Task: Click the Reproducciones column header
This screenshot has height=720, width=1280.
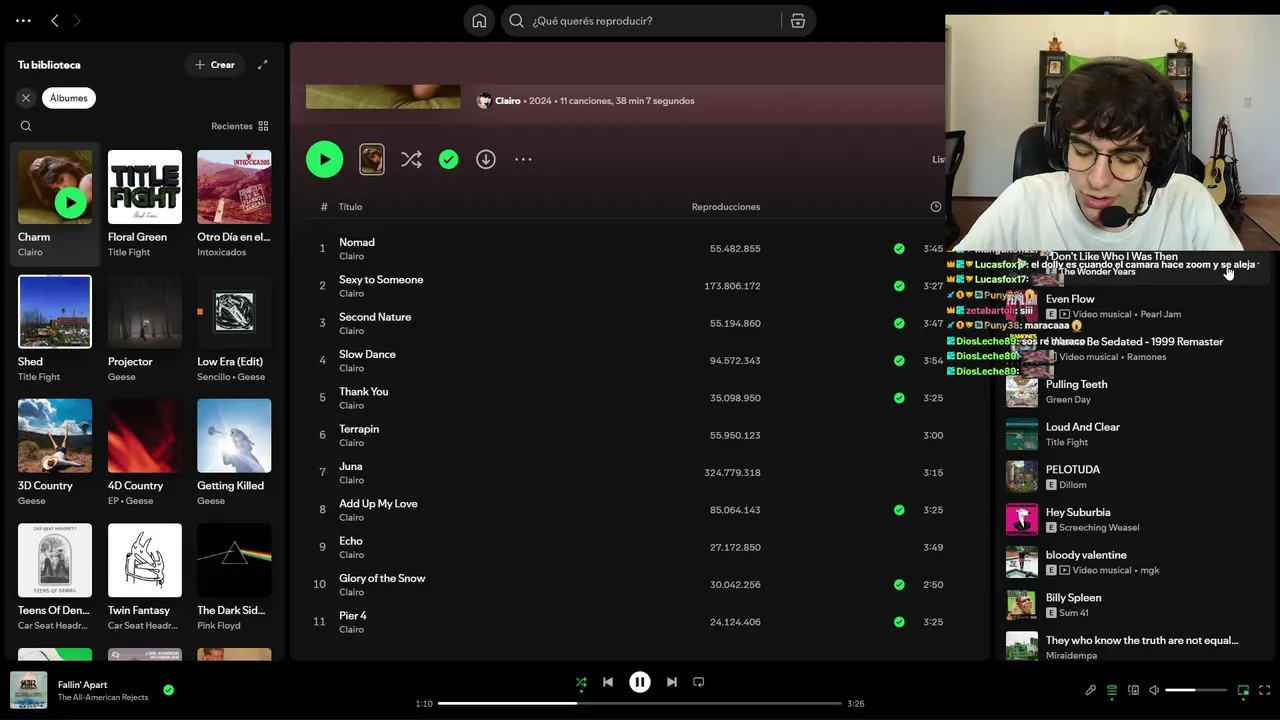Action: point(726,207)
